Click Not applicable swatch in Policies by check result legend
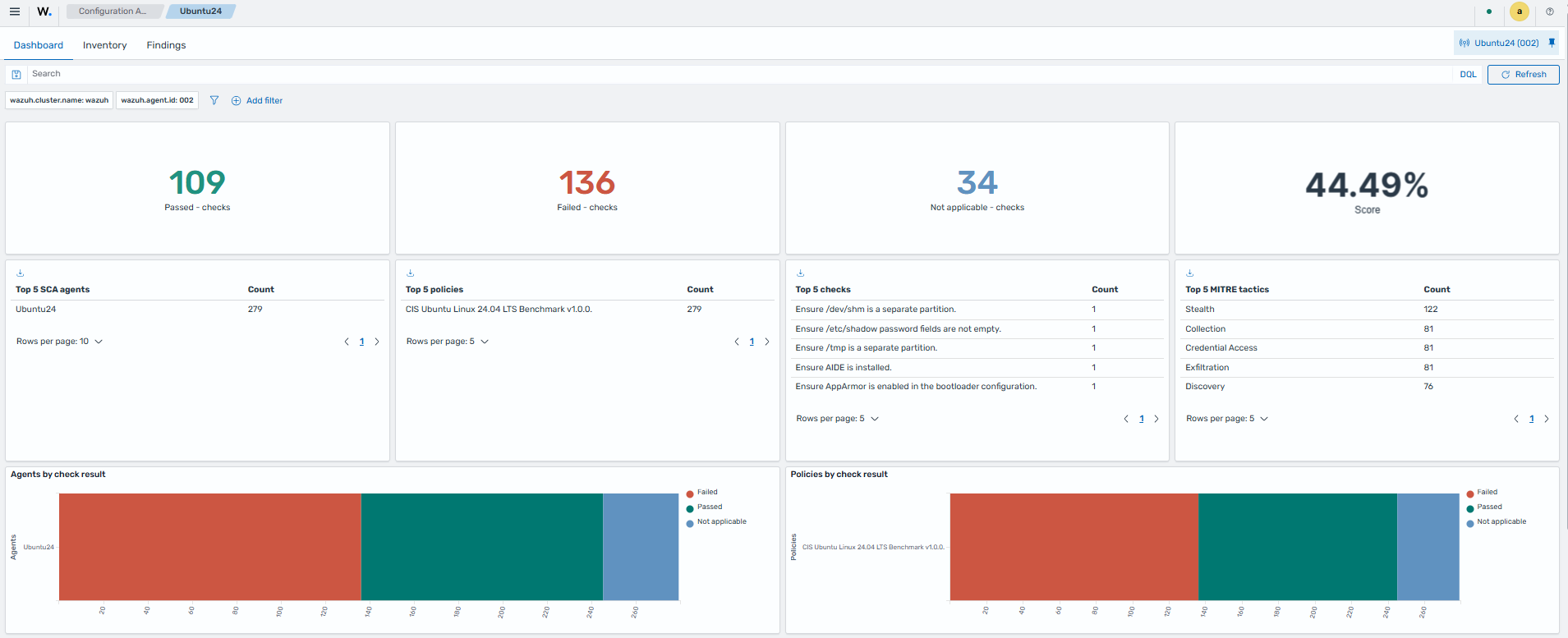Viewport: 1568px width, 638px height. (x=1470, y=523)
